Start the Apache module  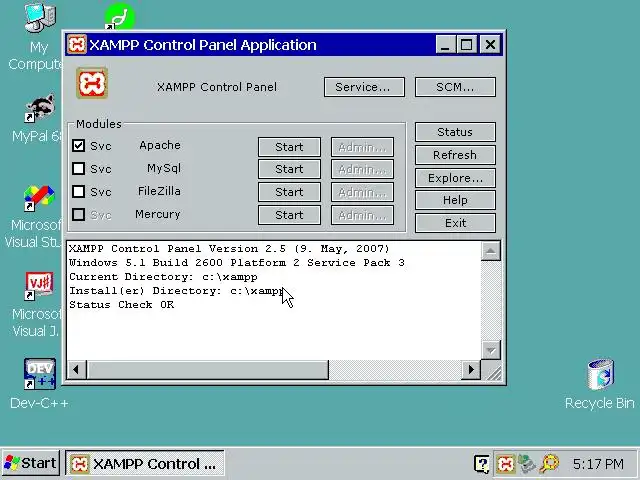pyautogui.click(x=289, y=147)
